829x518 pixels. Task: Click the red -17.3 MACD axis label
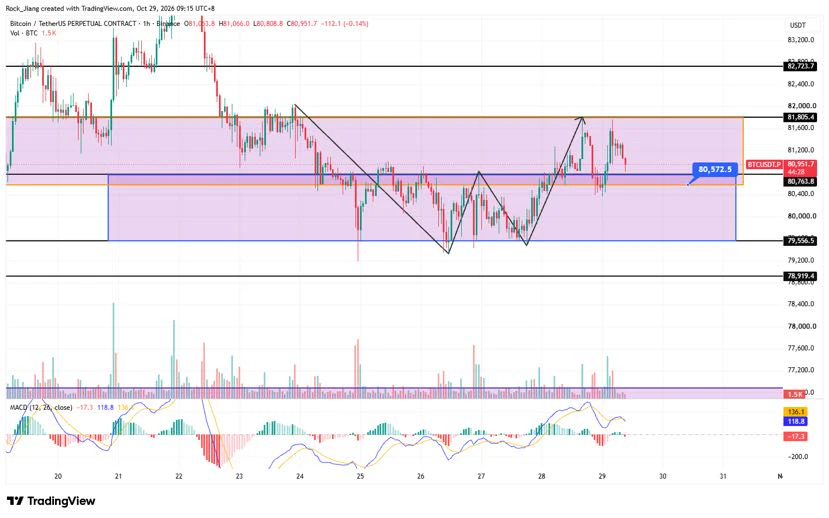[796, 436]
